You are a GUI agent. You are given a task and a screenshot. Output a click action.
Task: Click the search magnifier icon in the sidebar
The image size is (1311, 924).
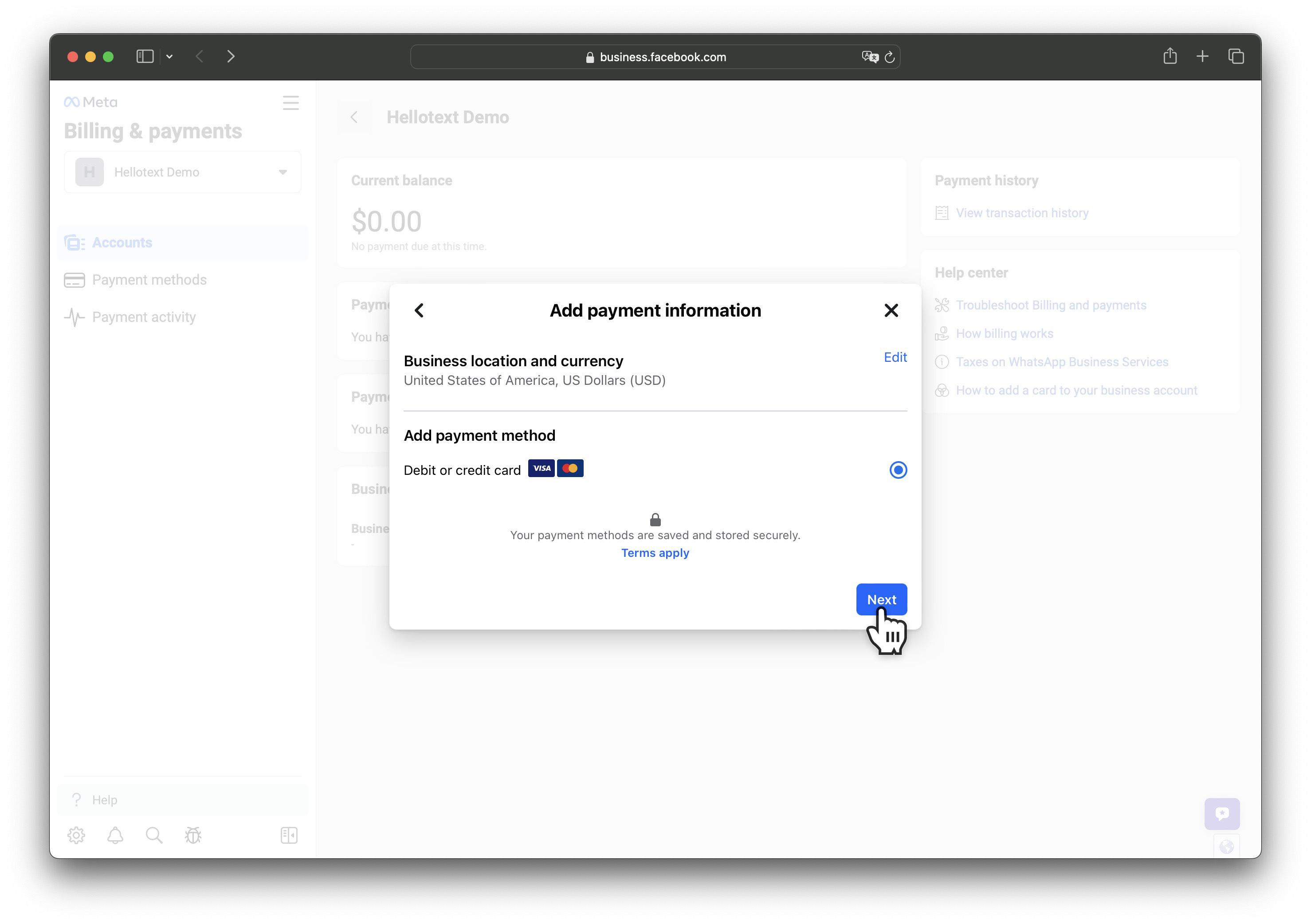[x=154, y=835]
